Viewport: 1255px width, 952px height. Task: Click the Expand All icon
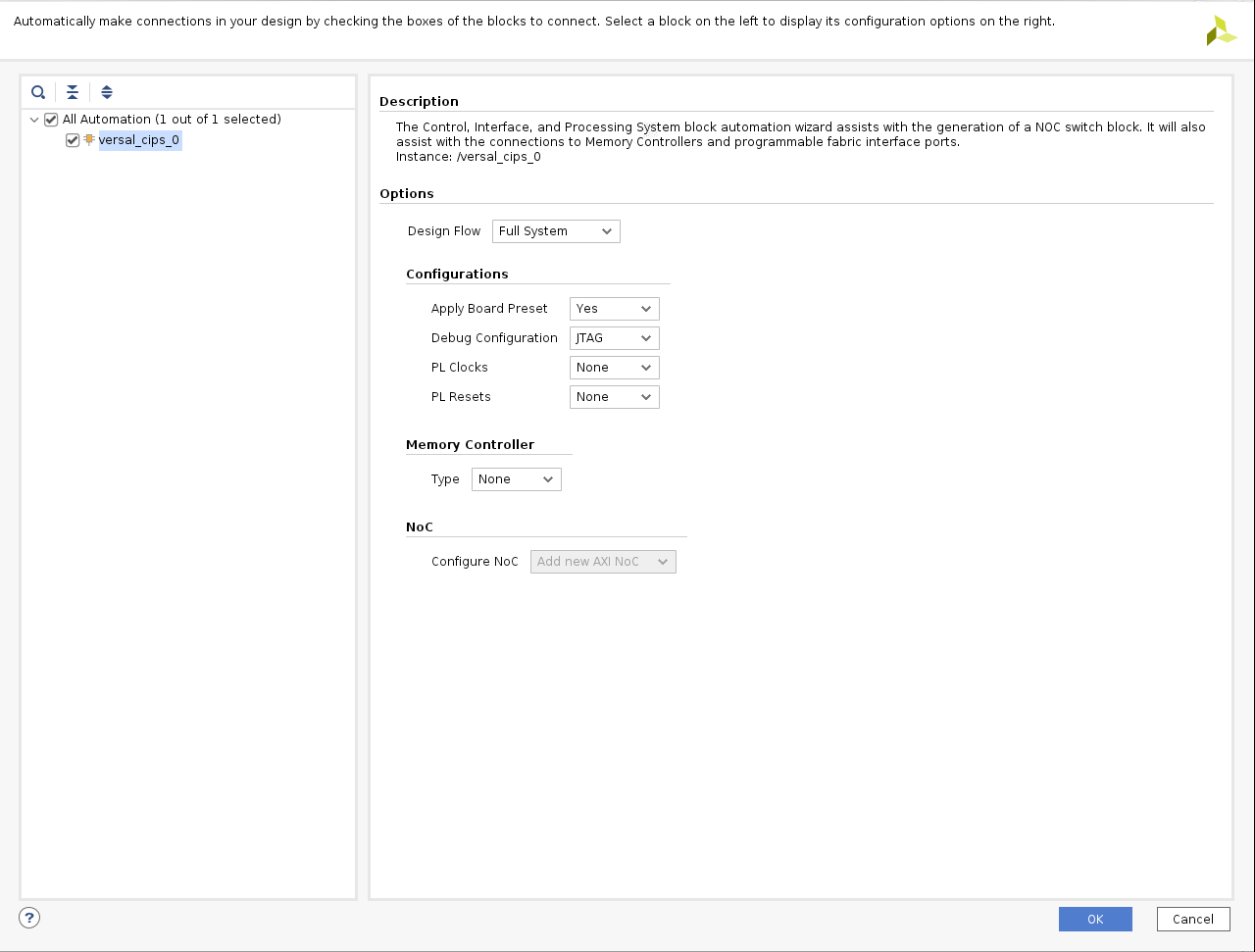tap(107, 92)
